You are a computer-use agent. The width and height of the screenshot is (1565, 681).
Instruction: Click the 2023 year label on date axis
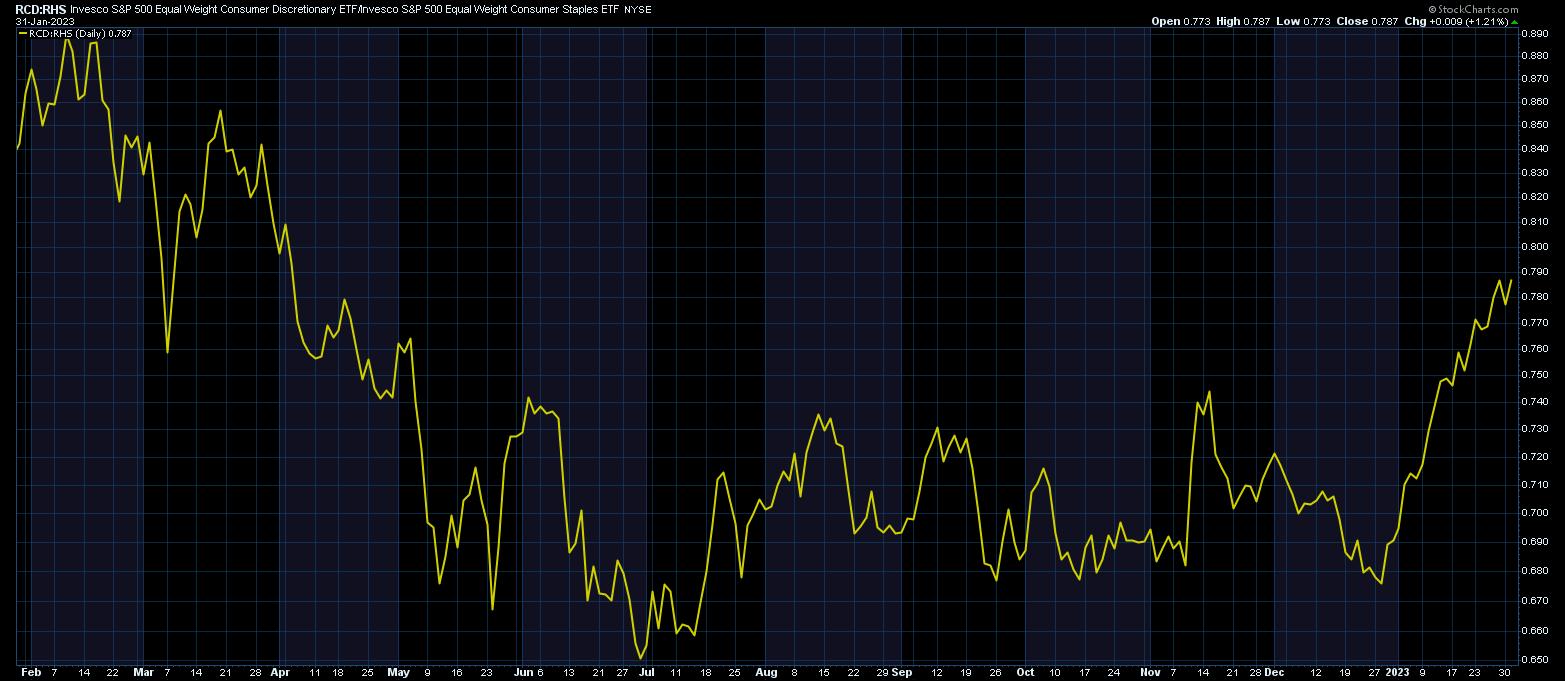point(1397,673)
